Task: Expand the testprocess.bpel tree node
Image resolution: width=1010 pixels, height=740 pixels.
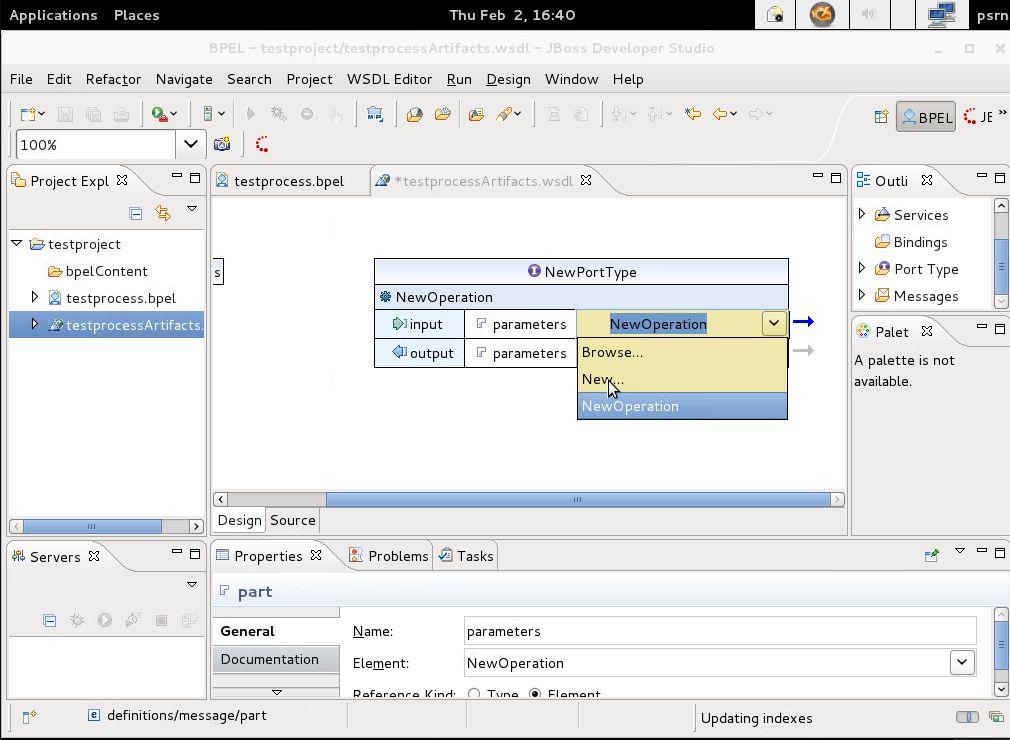Action: (35, 297)
